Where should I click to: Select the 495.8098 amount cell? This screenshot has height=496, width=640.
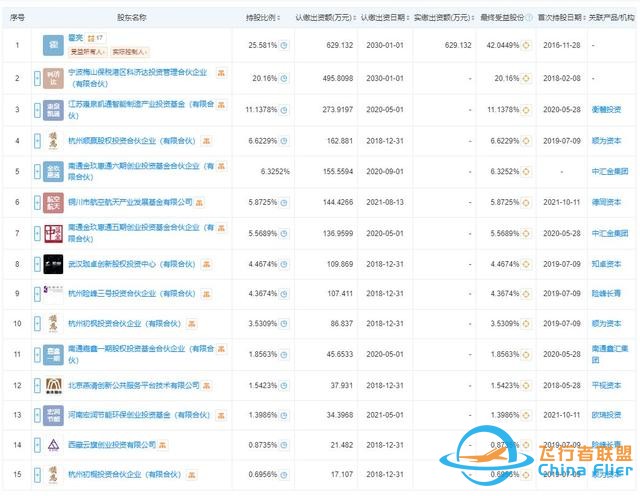point(338,78)
